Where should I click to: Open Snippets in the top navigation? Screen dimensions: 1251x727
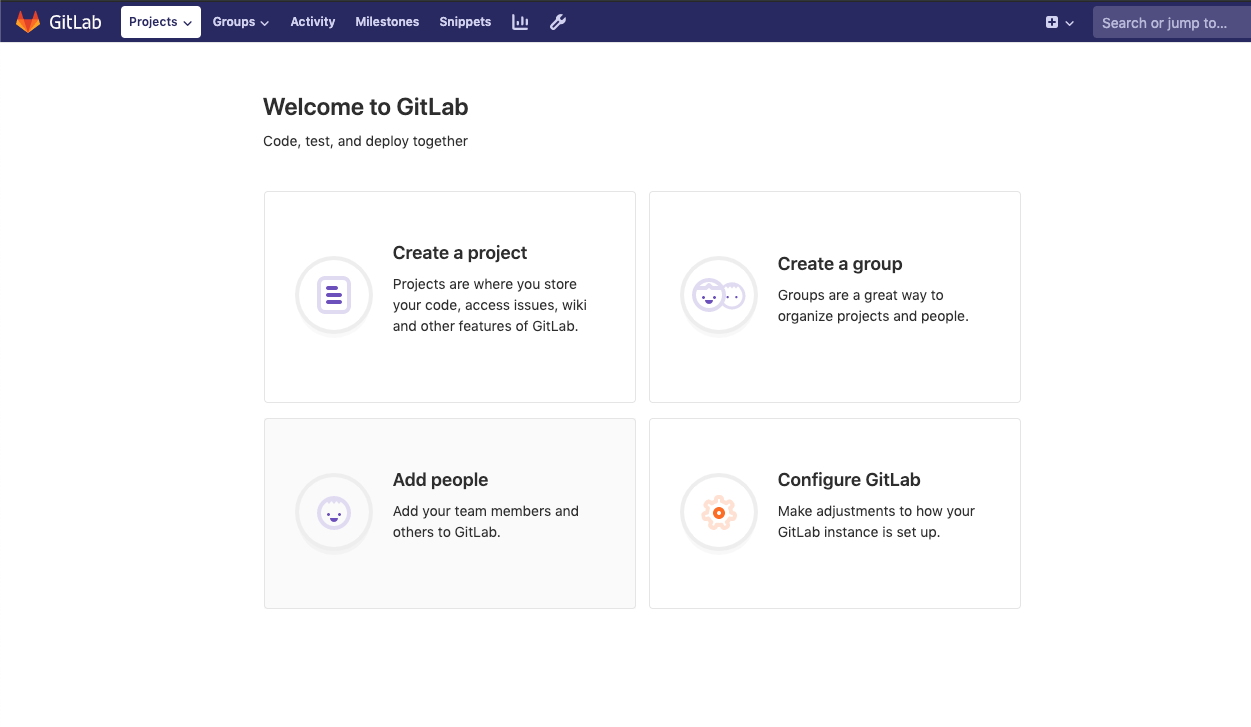465,22
